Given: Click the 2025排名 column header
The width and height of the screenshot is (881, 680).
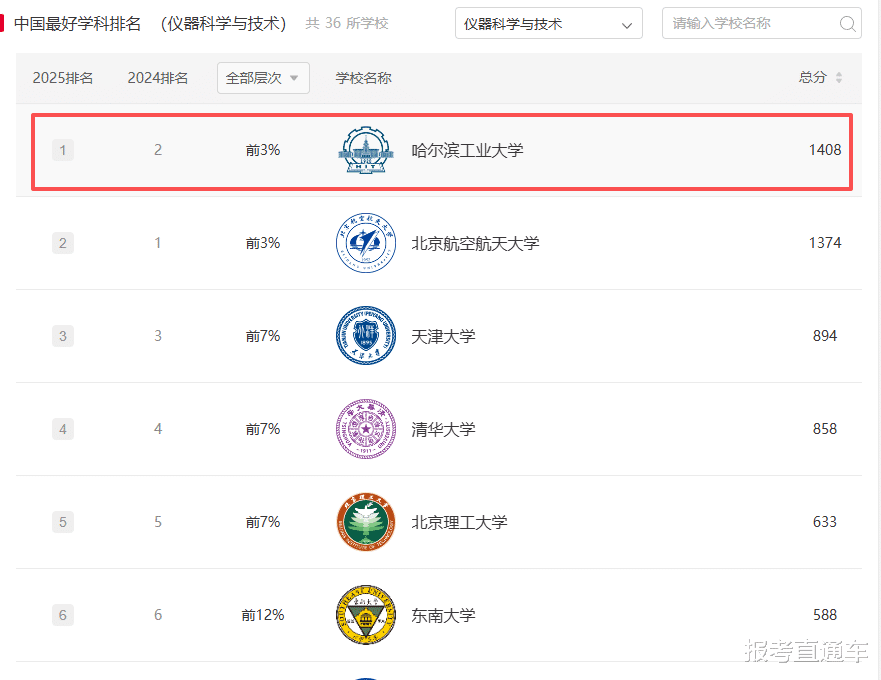Looking at the screenshot, I should click(63, 78).
